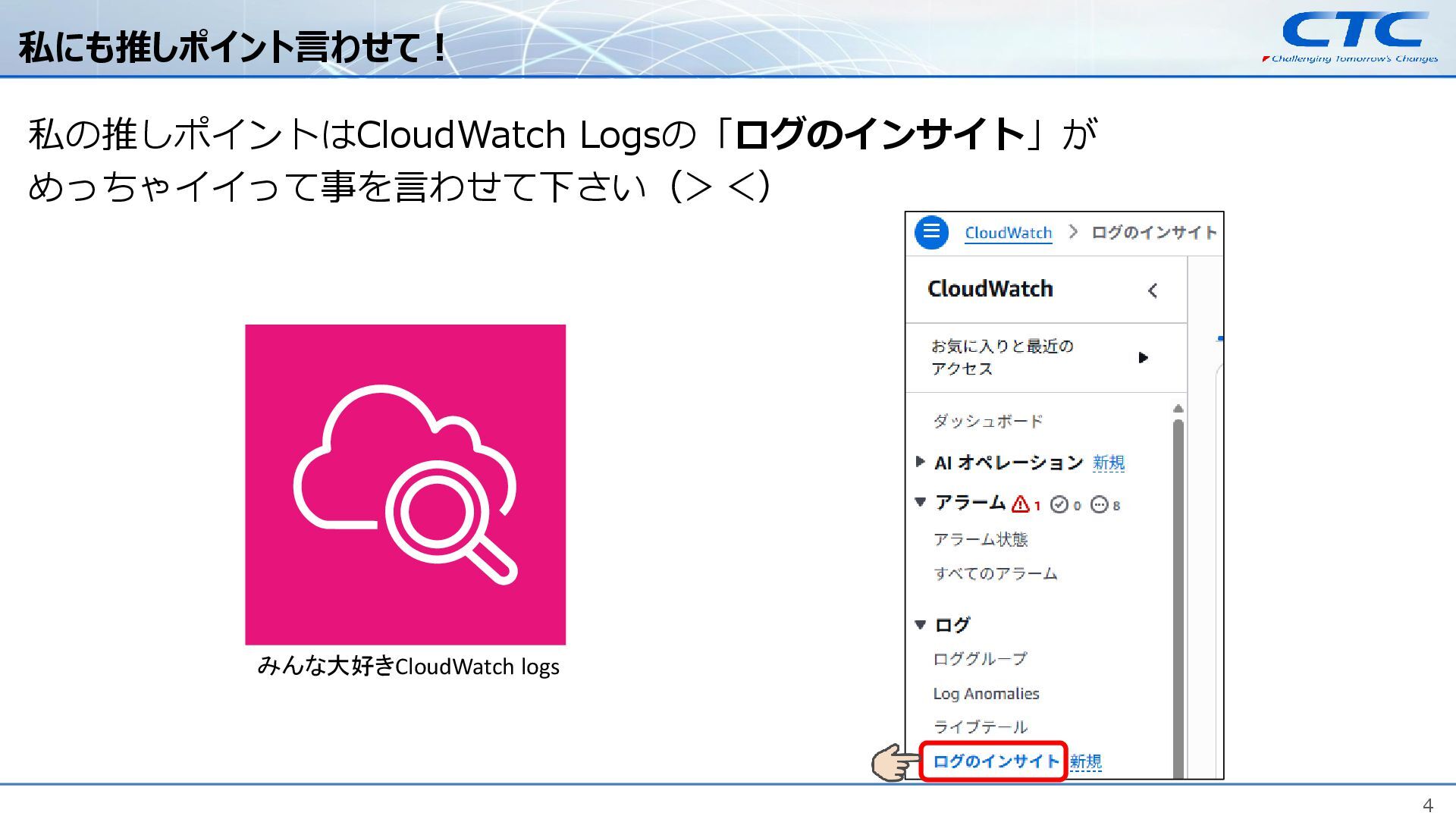This screenshot has height=819, width=1456.
Task: Click the sidebar vertical scrollbar thumb
Action: coord(1178,598)
